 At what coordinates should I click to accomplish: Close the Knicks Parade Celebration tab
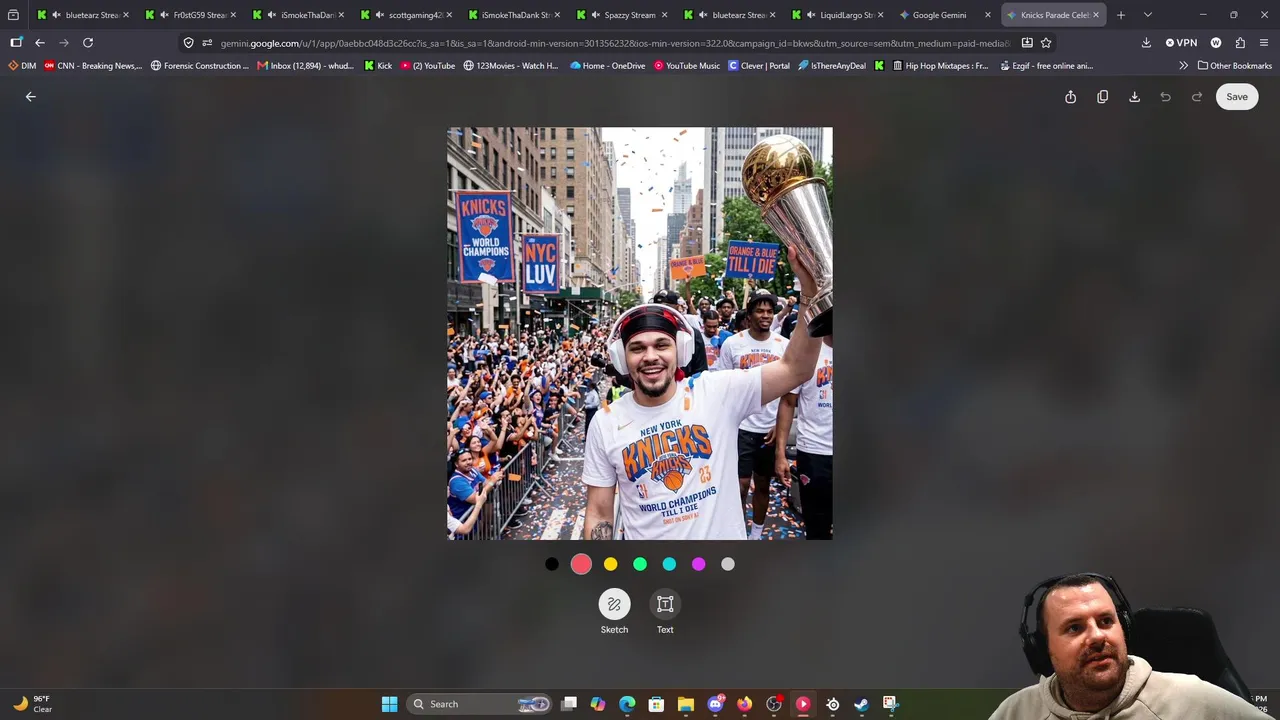1096,15
